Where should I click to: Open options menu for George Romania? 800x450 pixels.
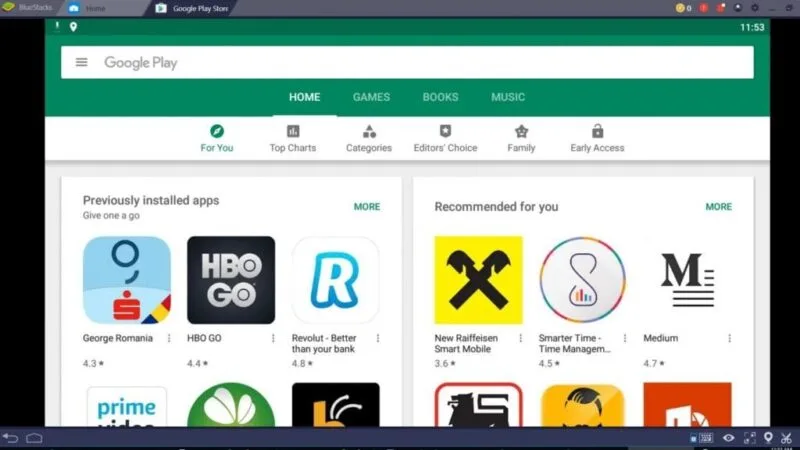pyautogui.click(x=169, y=338)
